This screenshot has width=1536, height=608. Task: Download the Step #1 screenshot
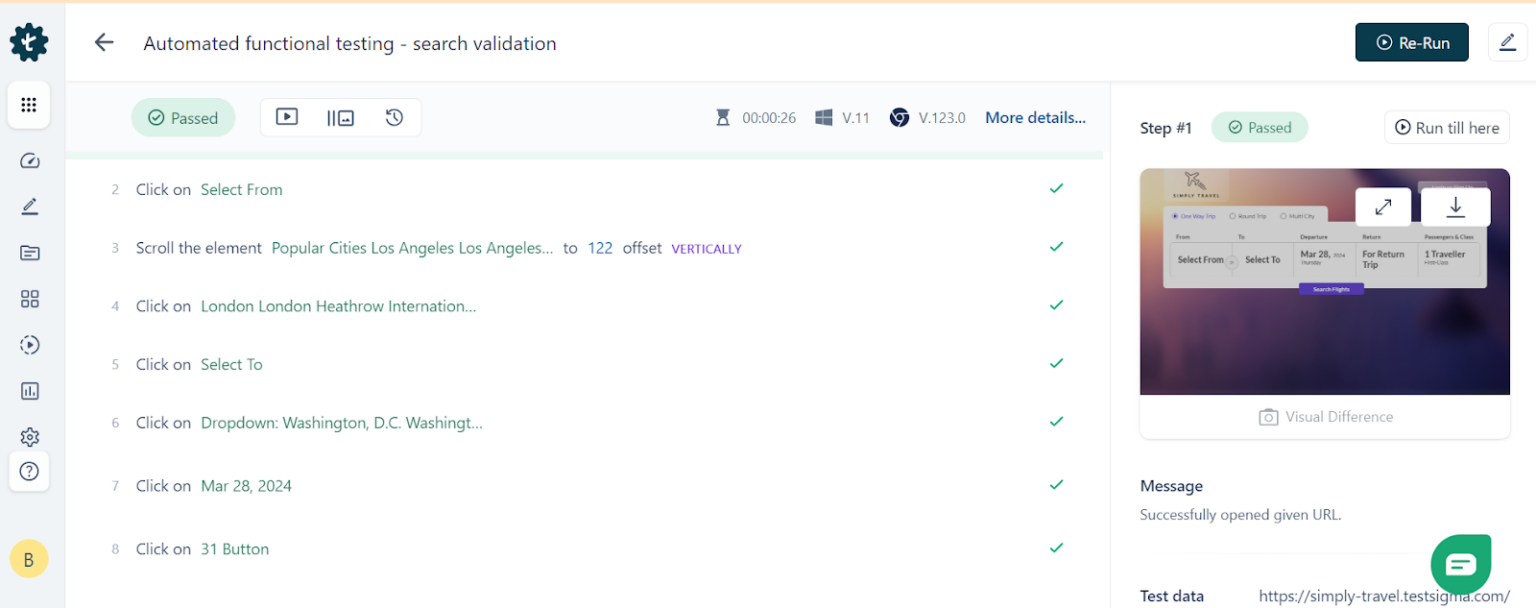1455,208
